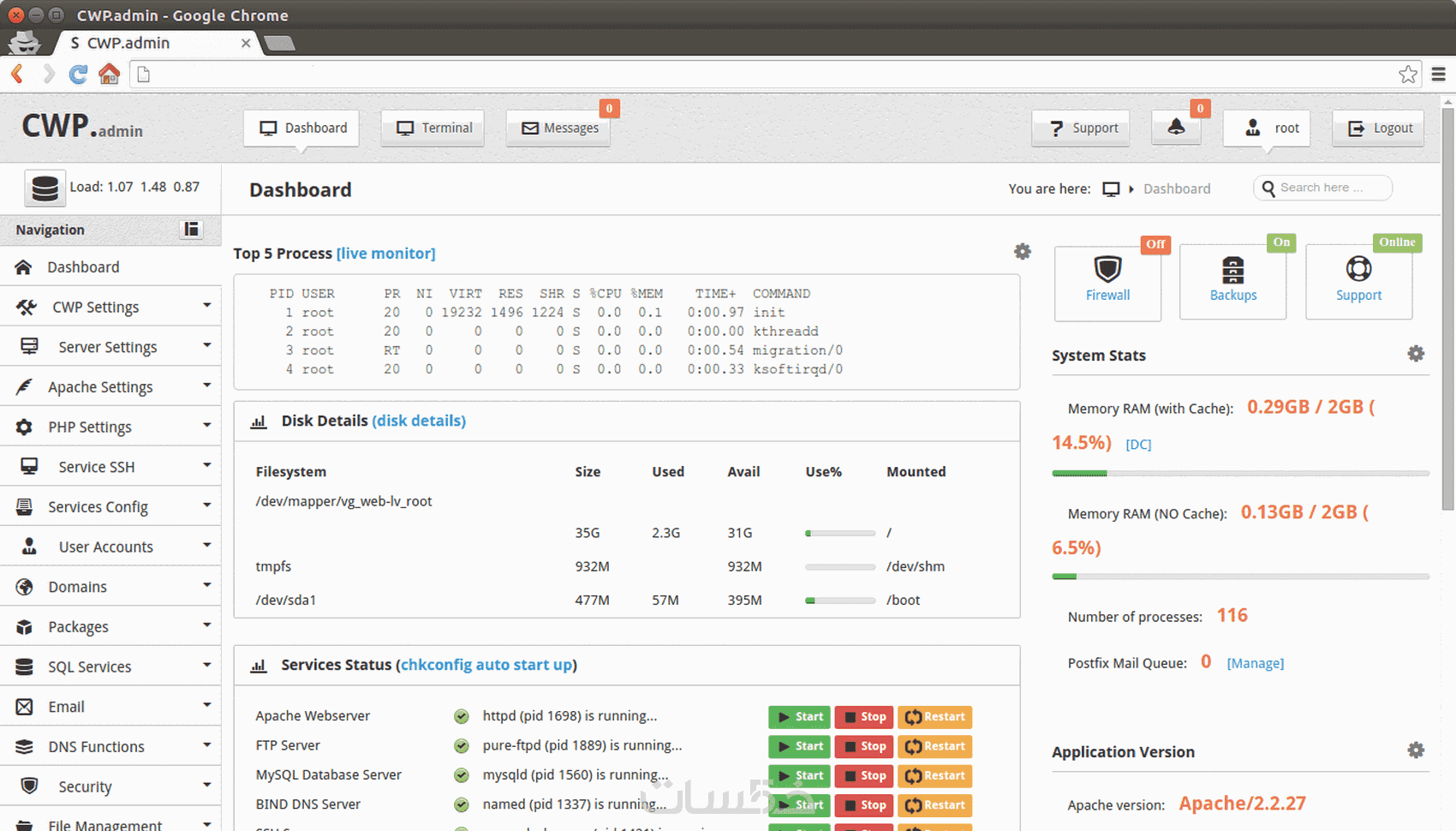The height and width of the screenshot is (831, 1456).
Task: Start the Apache Webserver service
Action: (x=799, y=717)
